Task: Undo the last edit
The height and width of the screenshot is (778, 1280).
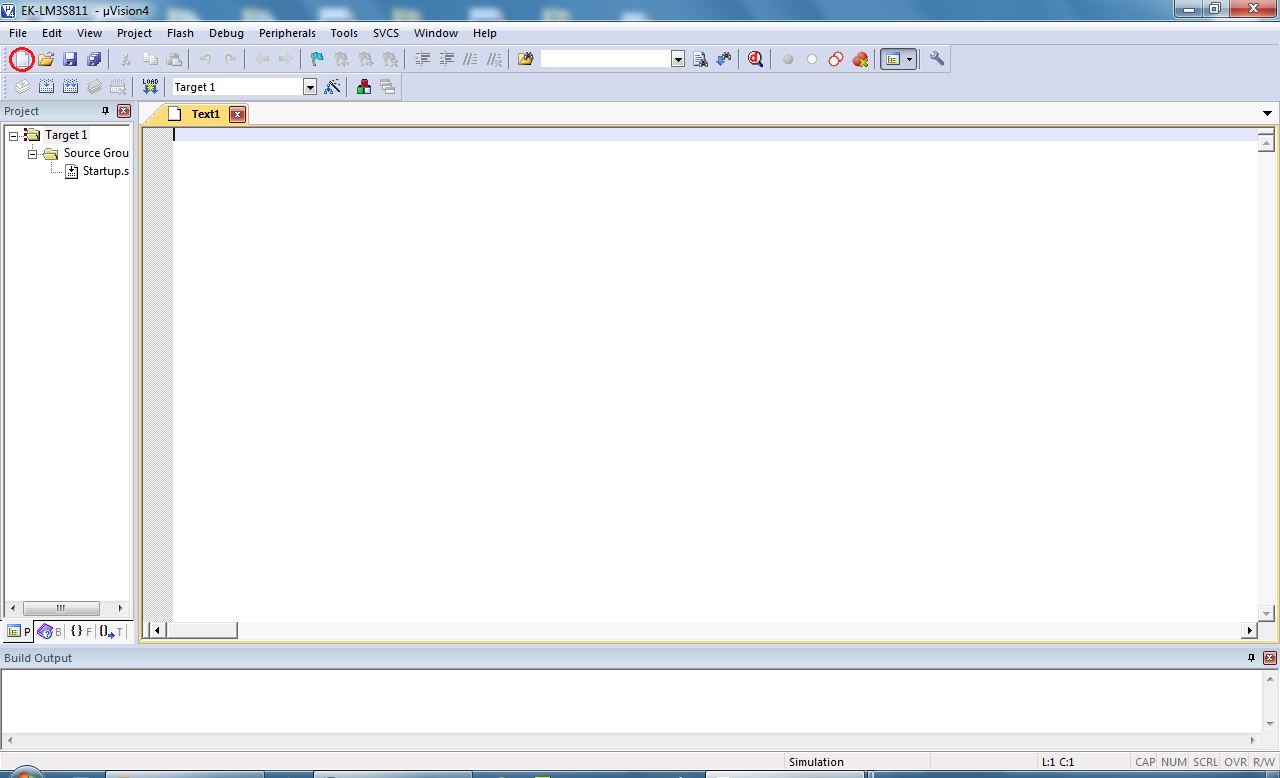Action: click(x=206, y=59)
